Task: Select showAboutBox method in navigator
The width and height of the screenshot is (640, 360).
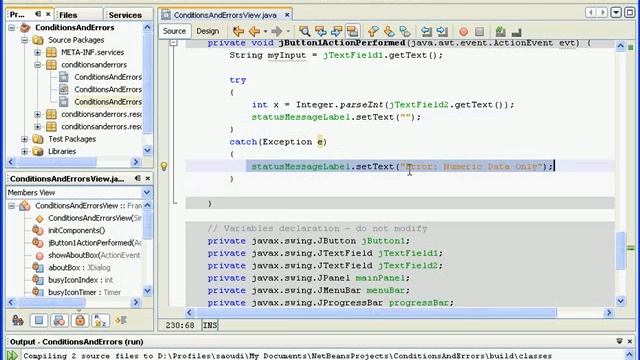Action: pos(94,255)
